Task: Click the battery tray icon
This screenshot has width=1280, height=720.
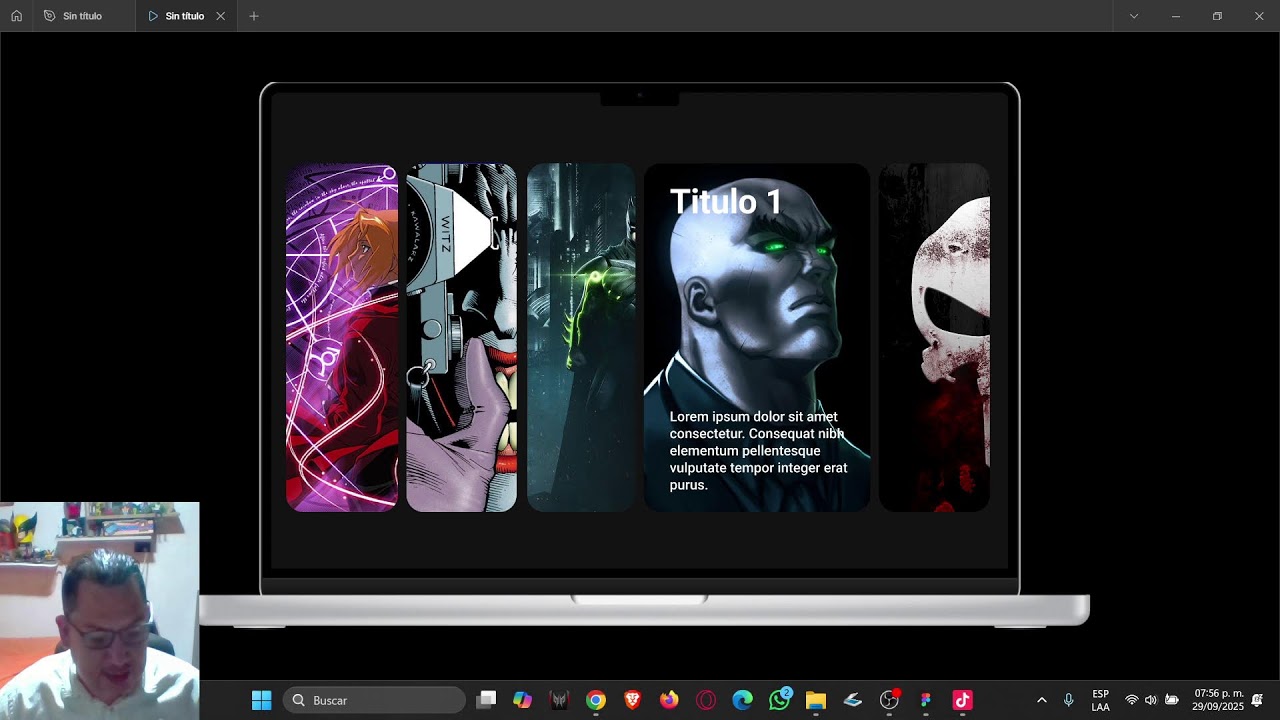Action: pos(1172,700)
